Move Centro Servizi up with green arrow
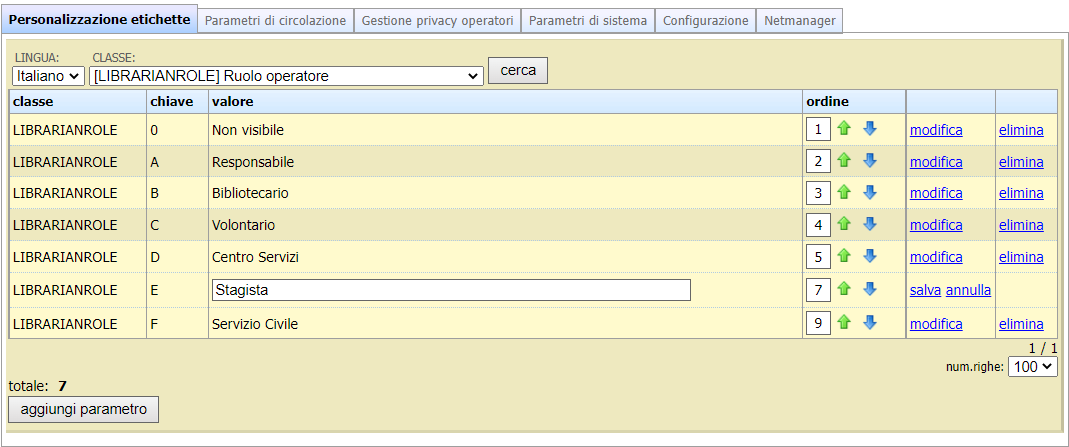The height and width of the screenshot is (447, 1069). (844, 257)
